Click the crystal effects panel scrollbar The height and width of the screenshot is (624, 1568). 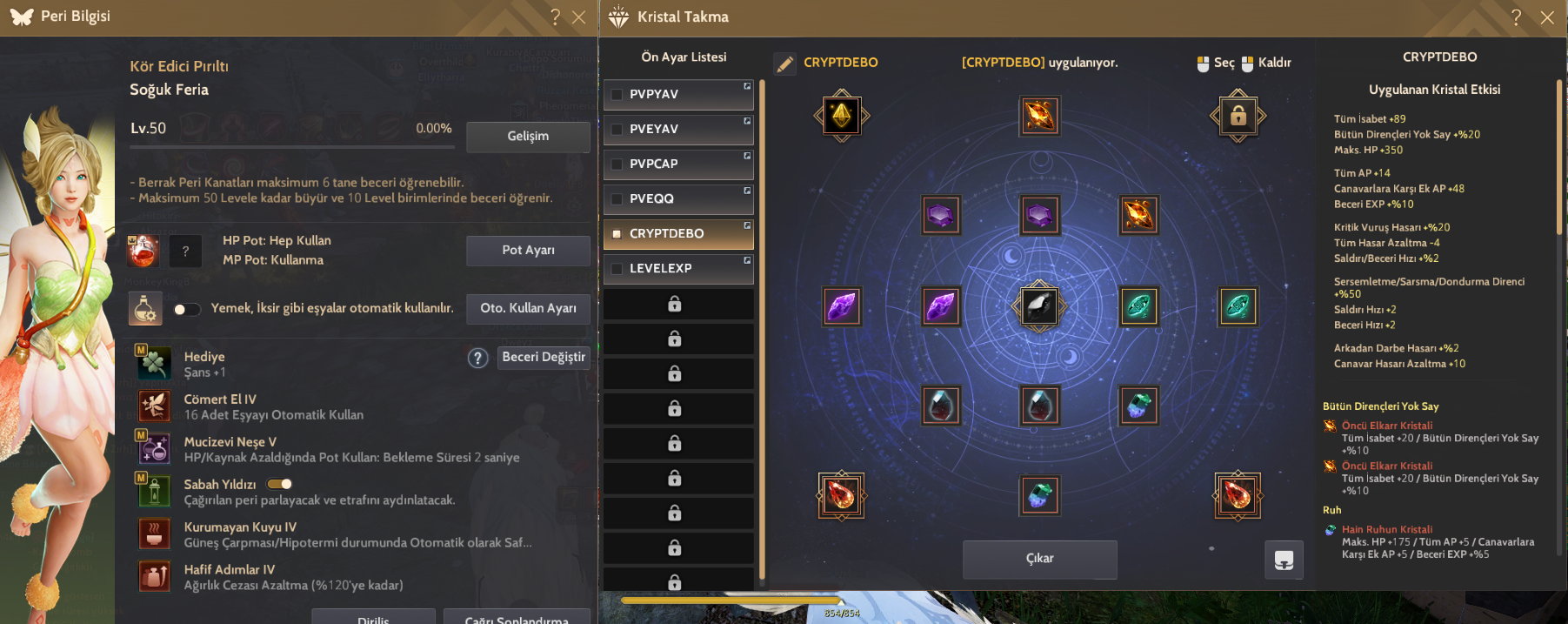click(1559, 141)
